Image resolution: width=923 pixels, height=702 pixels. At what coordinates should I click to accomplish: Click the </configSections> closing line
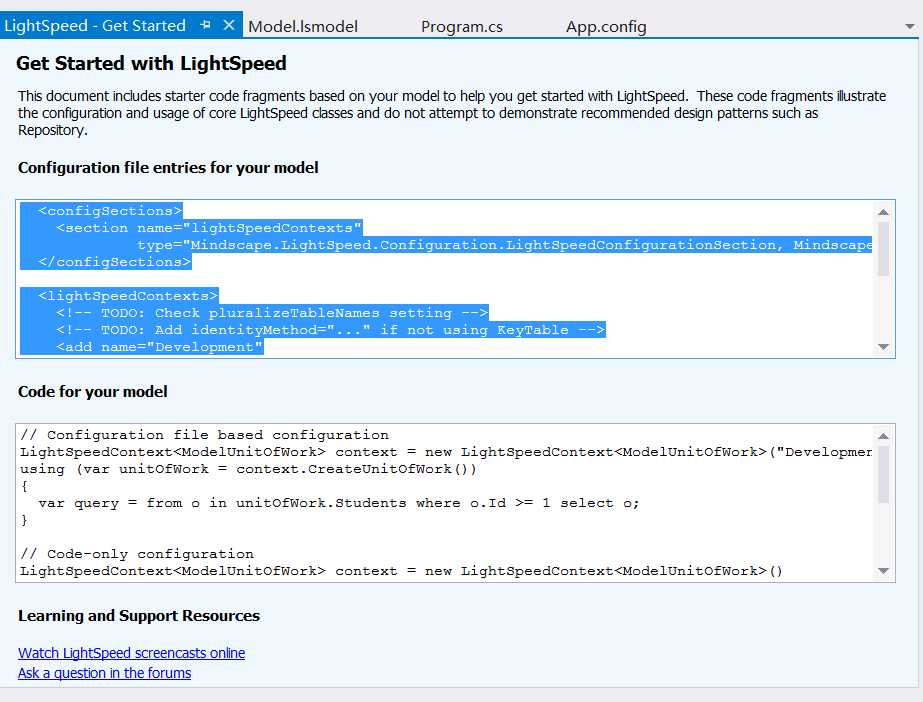[x=115, y=262]
